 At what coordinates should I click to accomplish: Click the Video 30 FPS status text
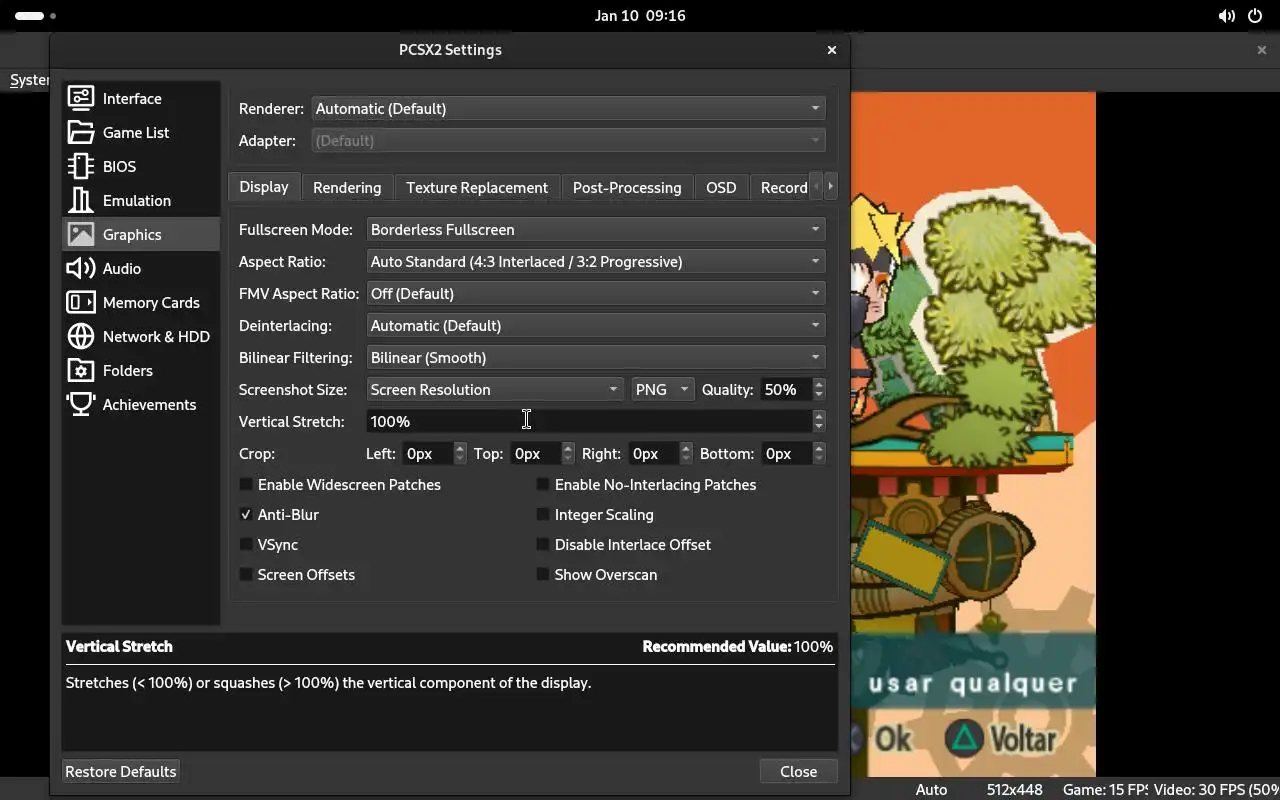pos(1217,789)
